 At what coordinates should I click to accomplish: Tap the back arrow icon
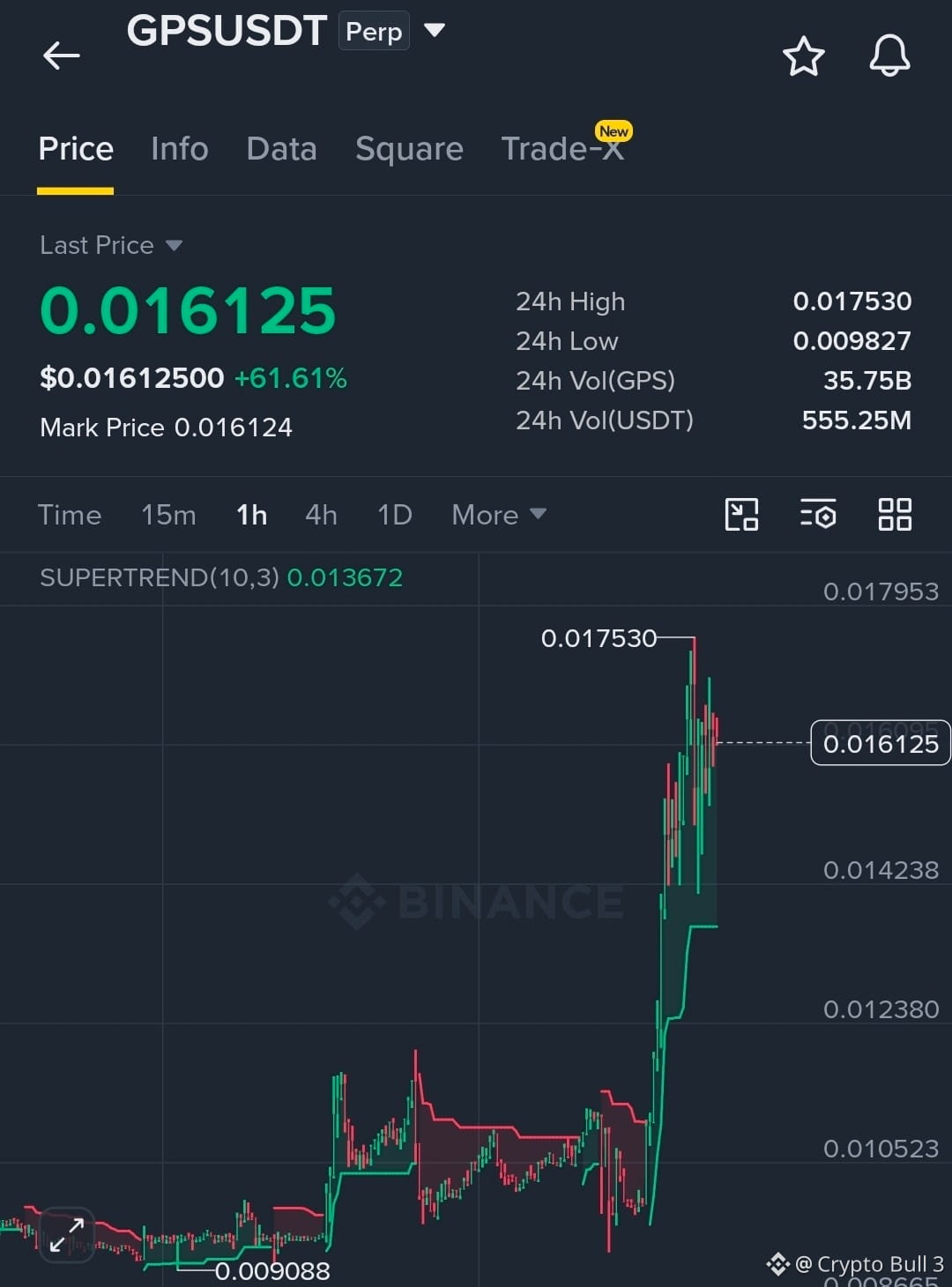(62, 56)
